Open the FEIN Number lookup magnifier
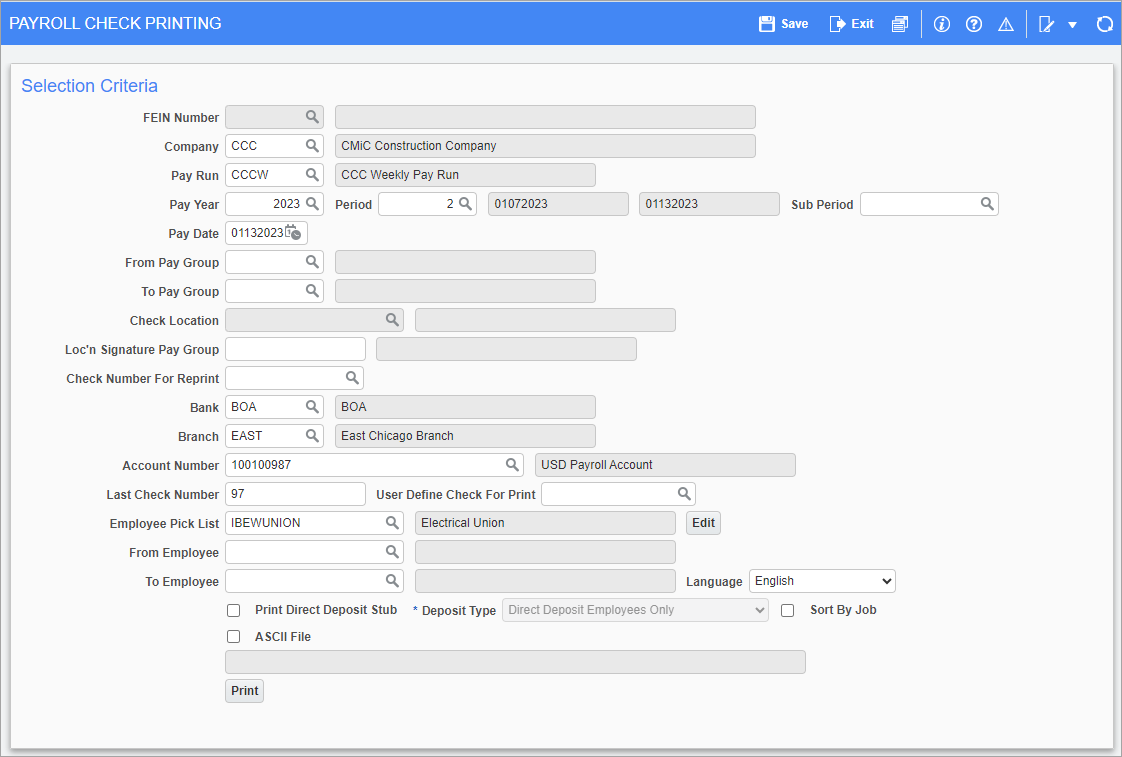This screenshot has height=757, width=1122. (x=312, y=117)
